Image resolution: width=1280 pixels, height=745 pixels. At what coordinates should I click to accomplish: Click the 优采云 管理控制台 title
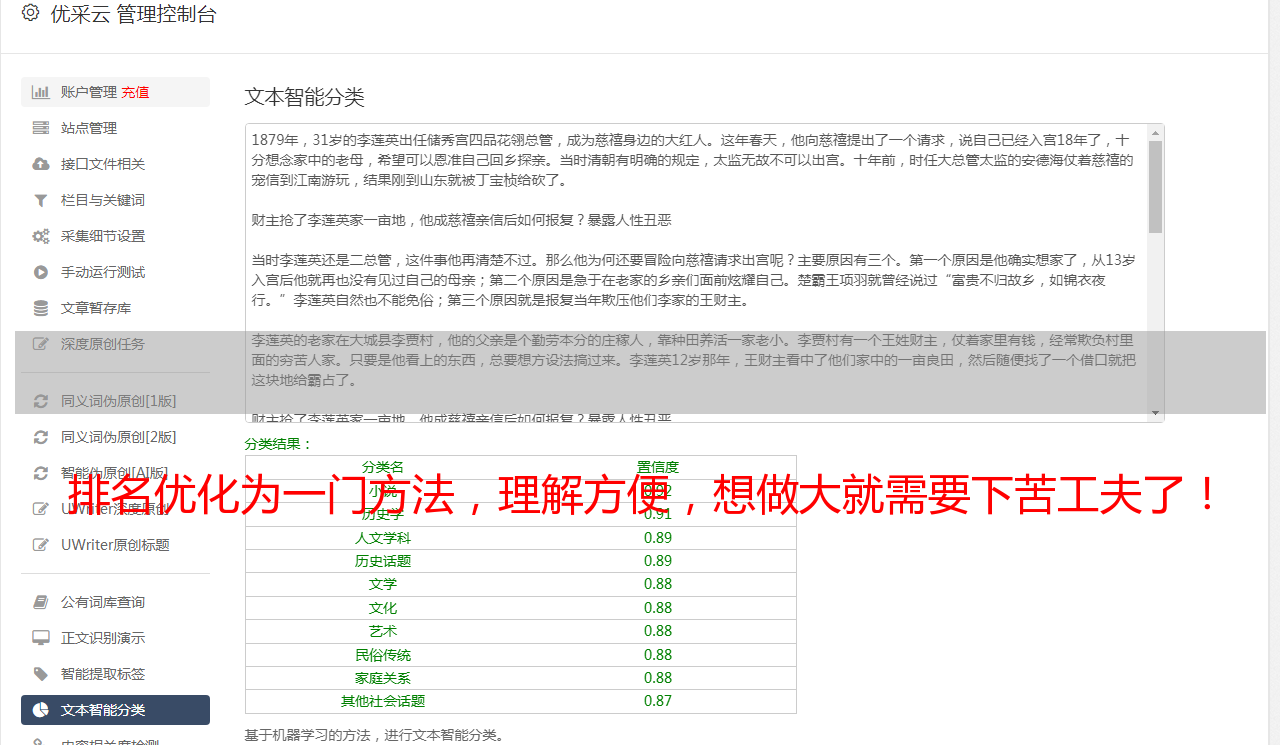(x=133, y=14)
